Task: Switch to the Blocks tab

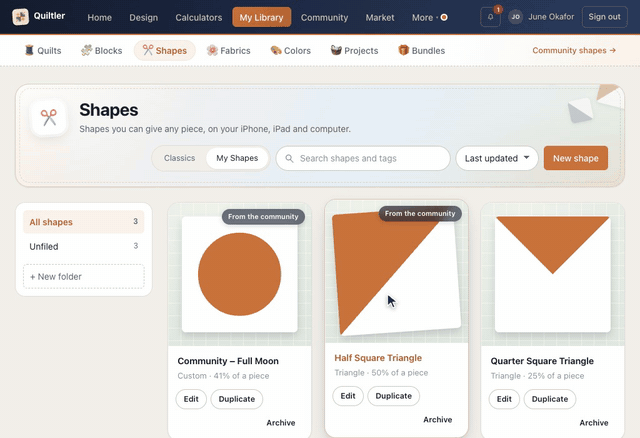Action: pos(102,51)
